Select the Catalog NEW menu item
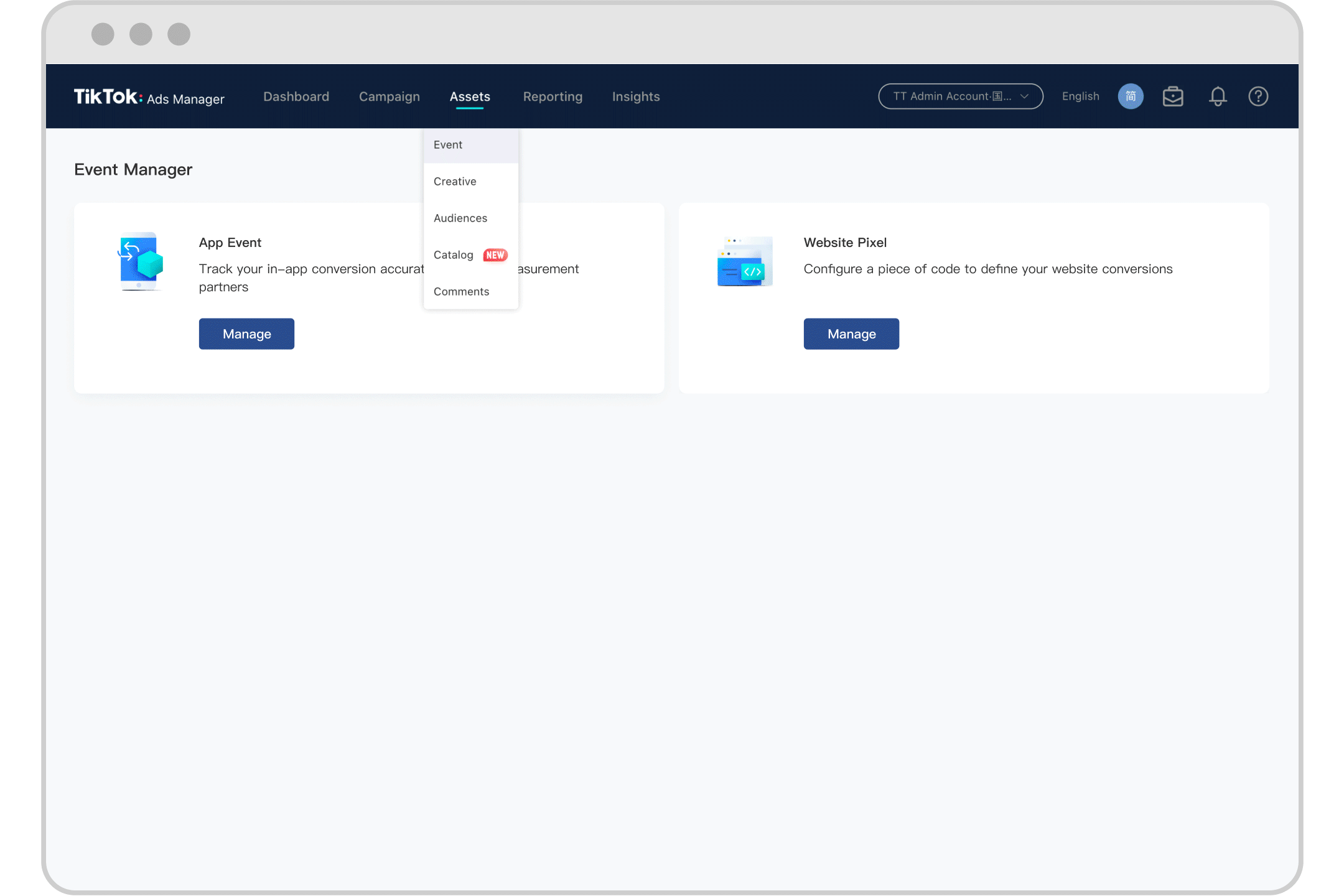Image resolution: width=1344 pixels, height=896 pixels. (x=470, y=254)
